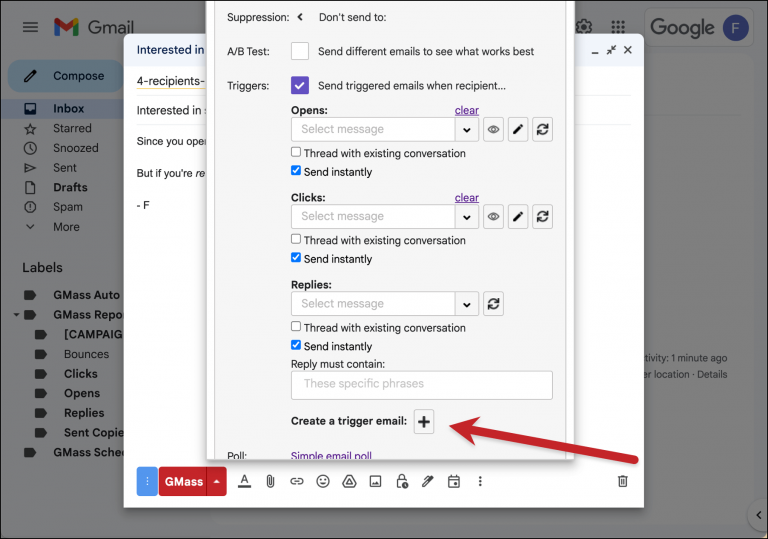Refresh the Replies message list
The width and height of the screenshot is (768, 539).
(x=493, y=304)
